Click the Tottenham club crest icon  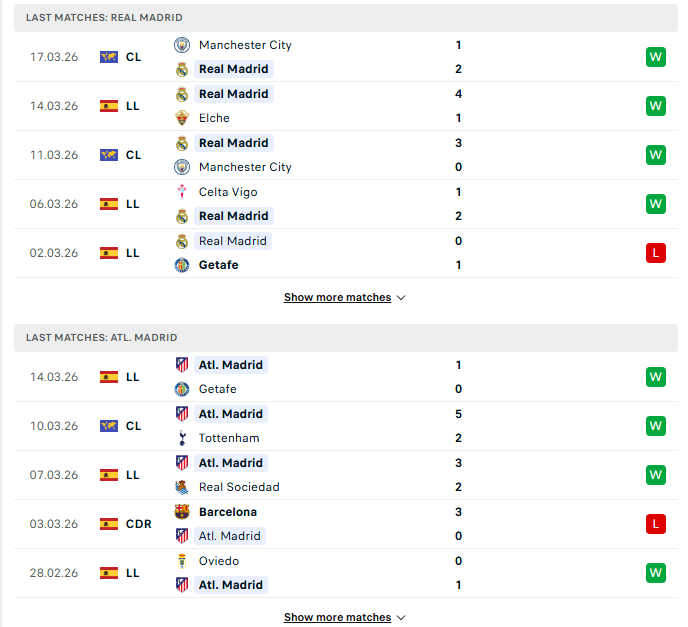tap(182, 438)
